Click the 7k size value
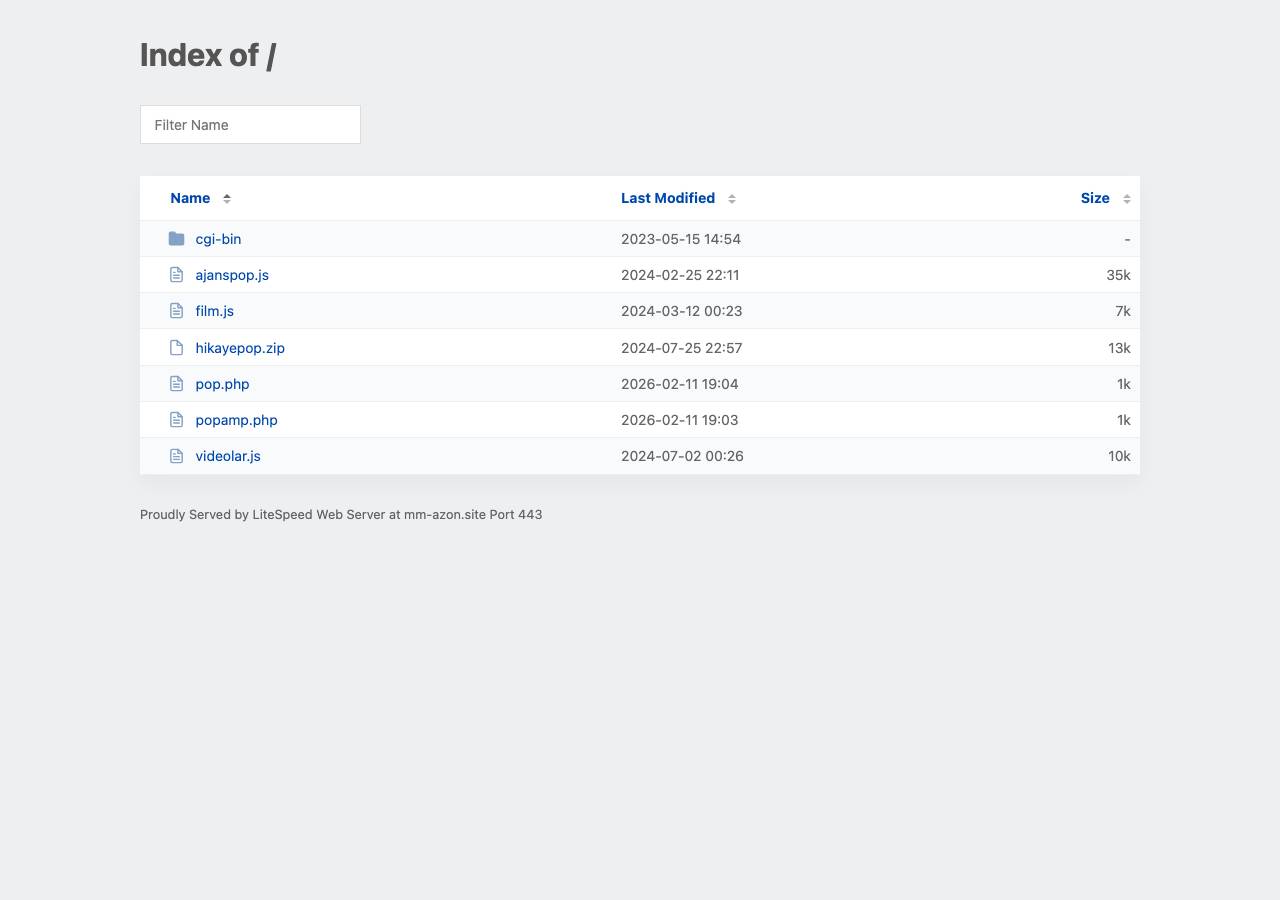The image size is (1280, 900). [1123, 311]
